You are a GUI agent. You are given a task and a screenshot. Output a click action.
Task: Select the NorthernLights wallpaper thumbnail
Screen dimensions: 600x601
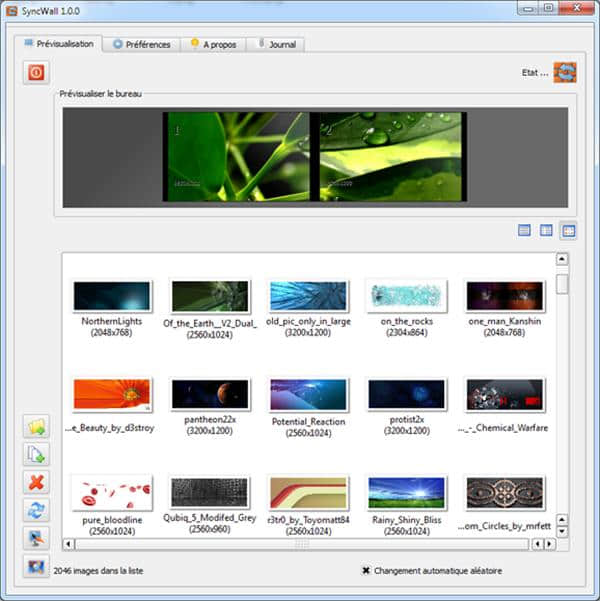pos(112,296)
